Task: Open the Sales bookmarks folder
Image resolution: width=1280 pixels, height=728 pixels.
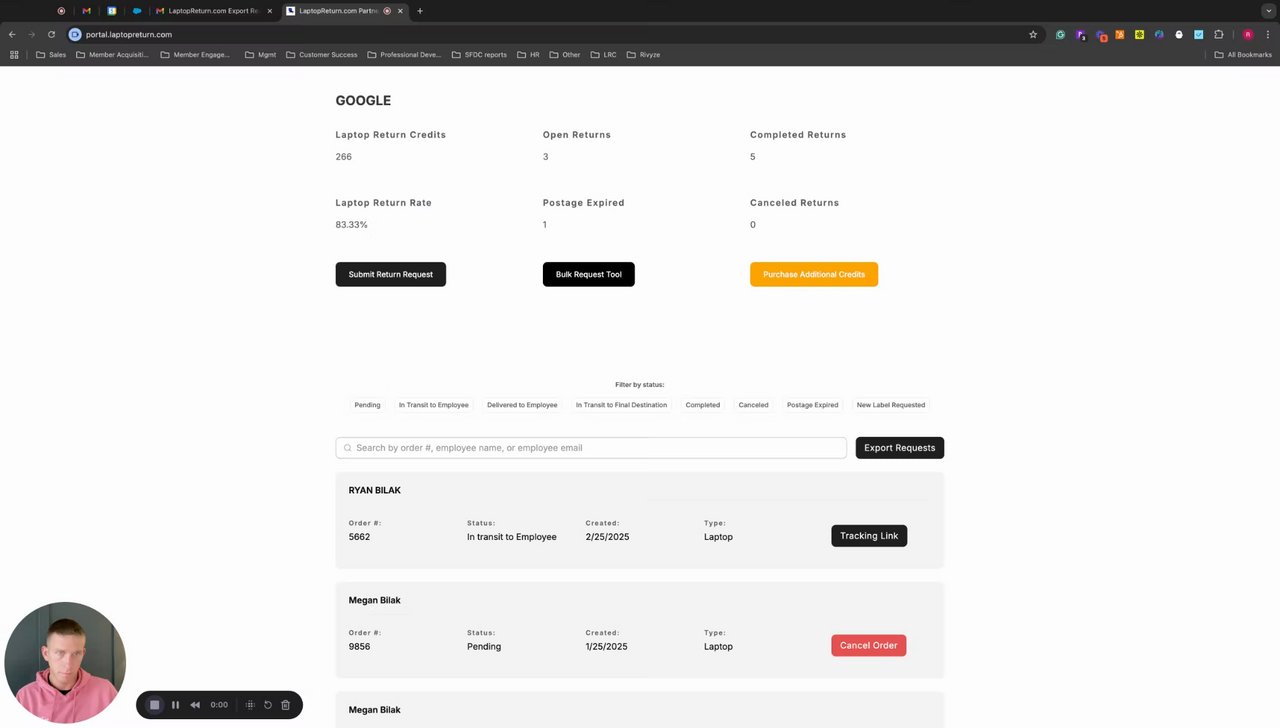Action: click(x=51, y=55)
